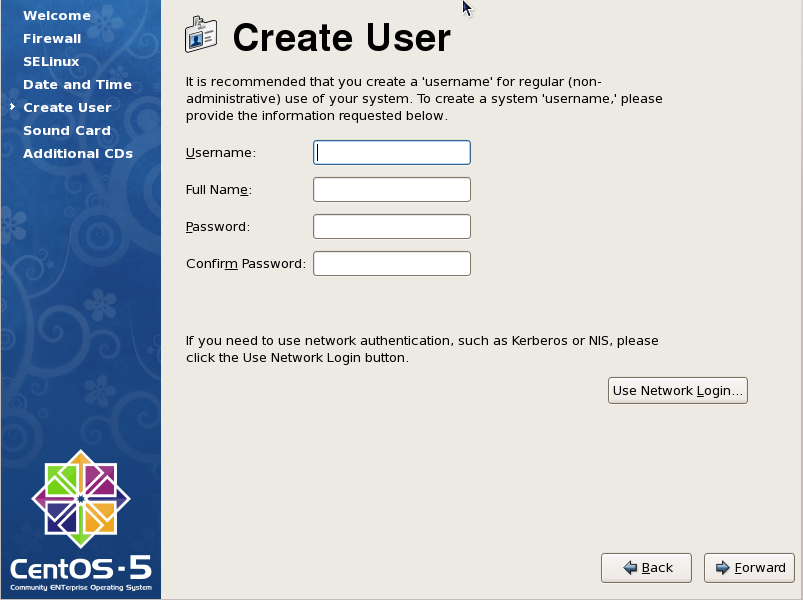Select Welcome step in sidebar

coord(57,15)
